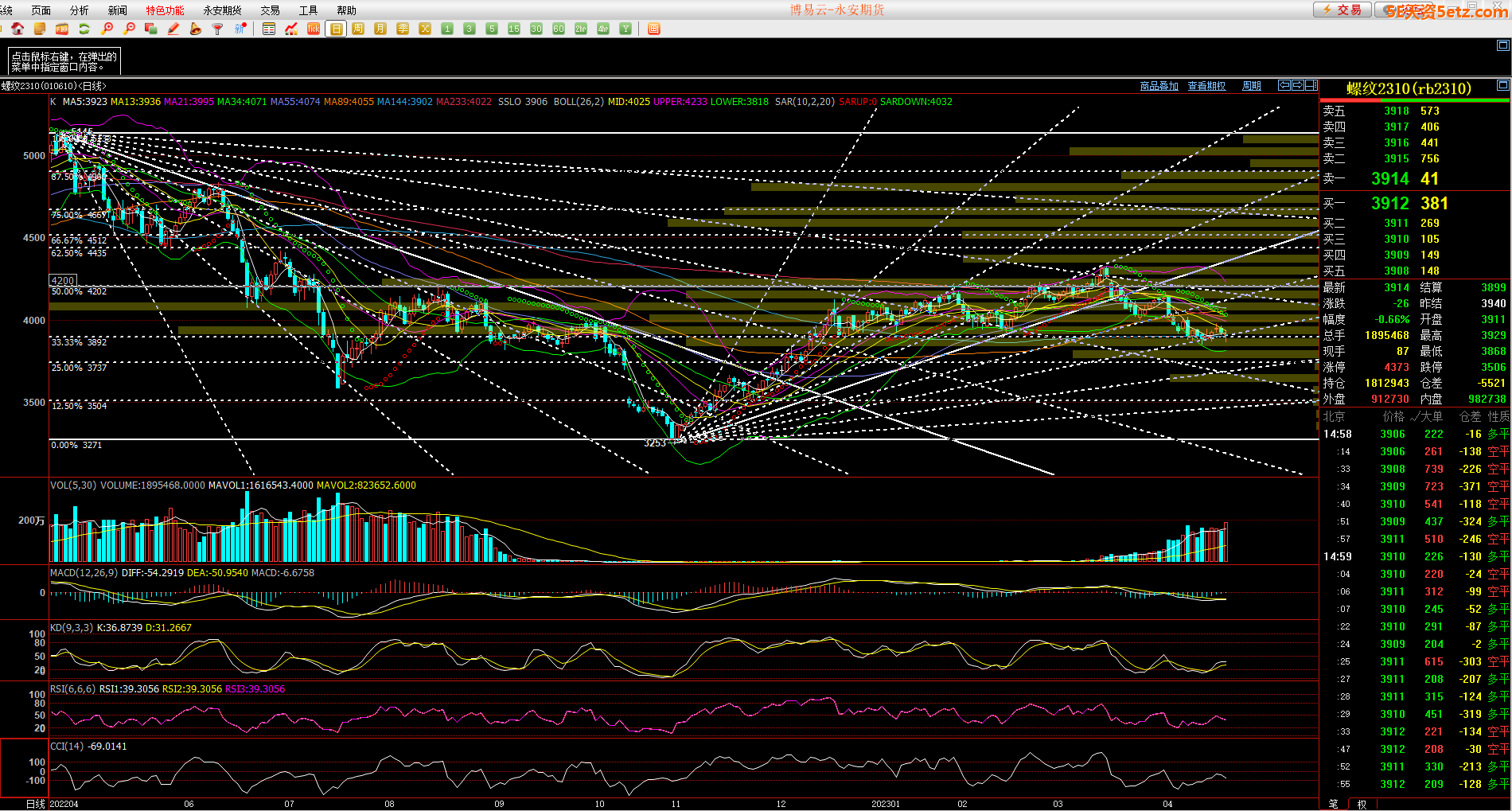The width and height of the screenshot is (1512, 811).
Task: Switch to Tick chart view
Action: [x=314, y=29]
